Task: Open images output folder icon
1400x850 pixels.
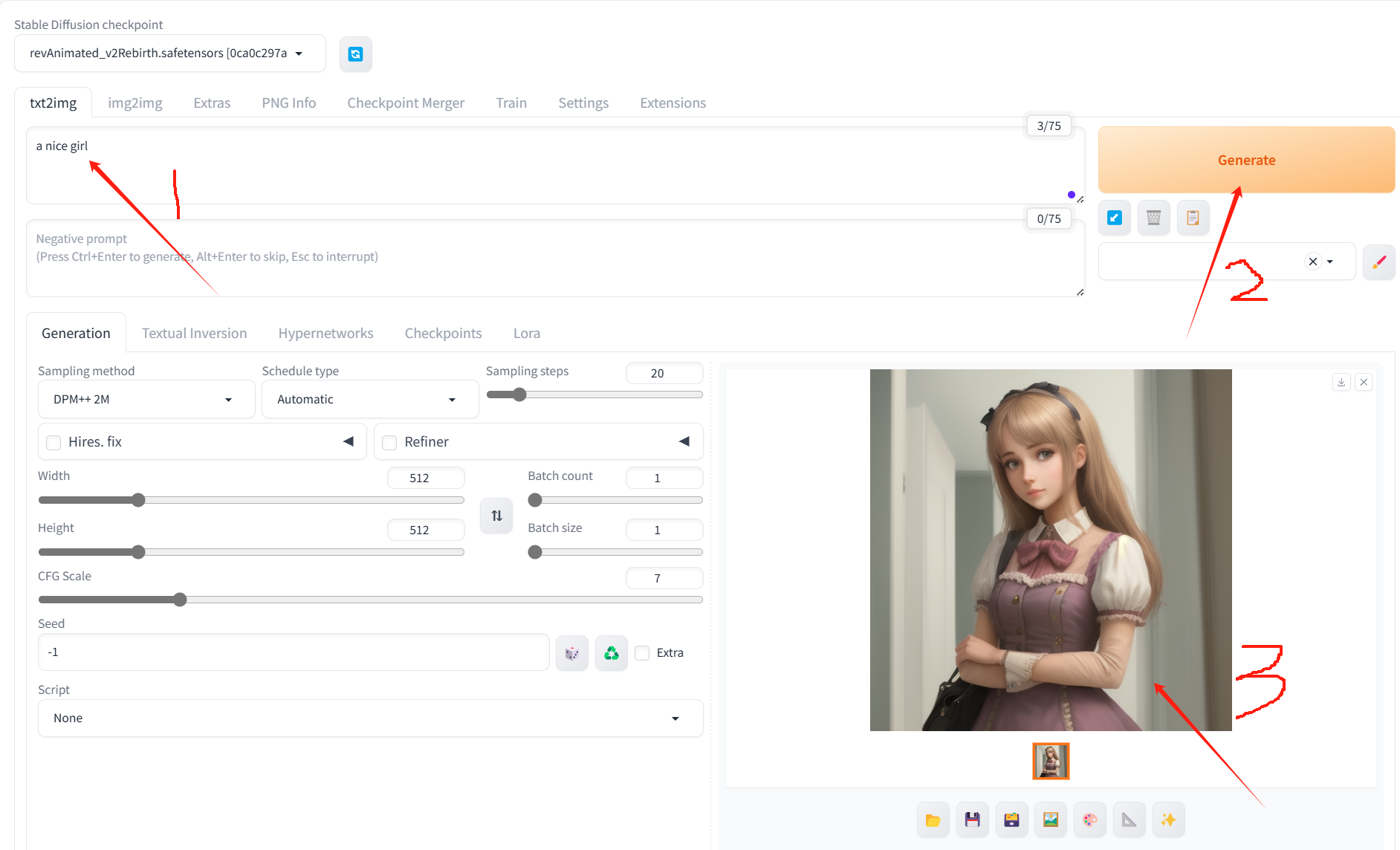Action: click(933, 820)
